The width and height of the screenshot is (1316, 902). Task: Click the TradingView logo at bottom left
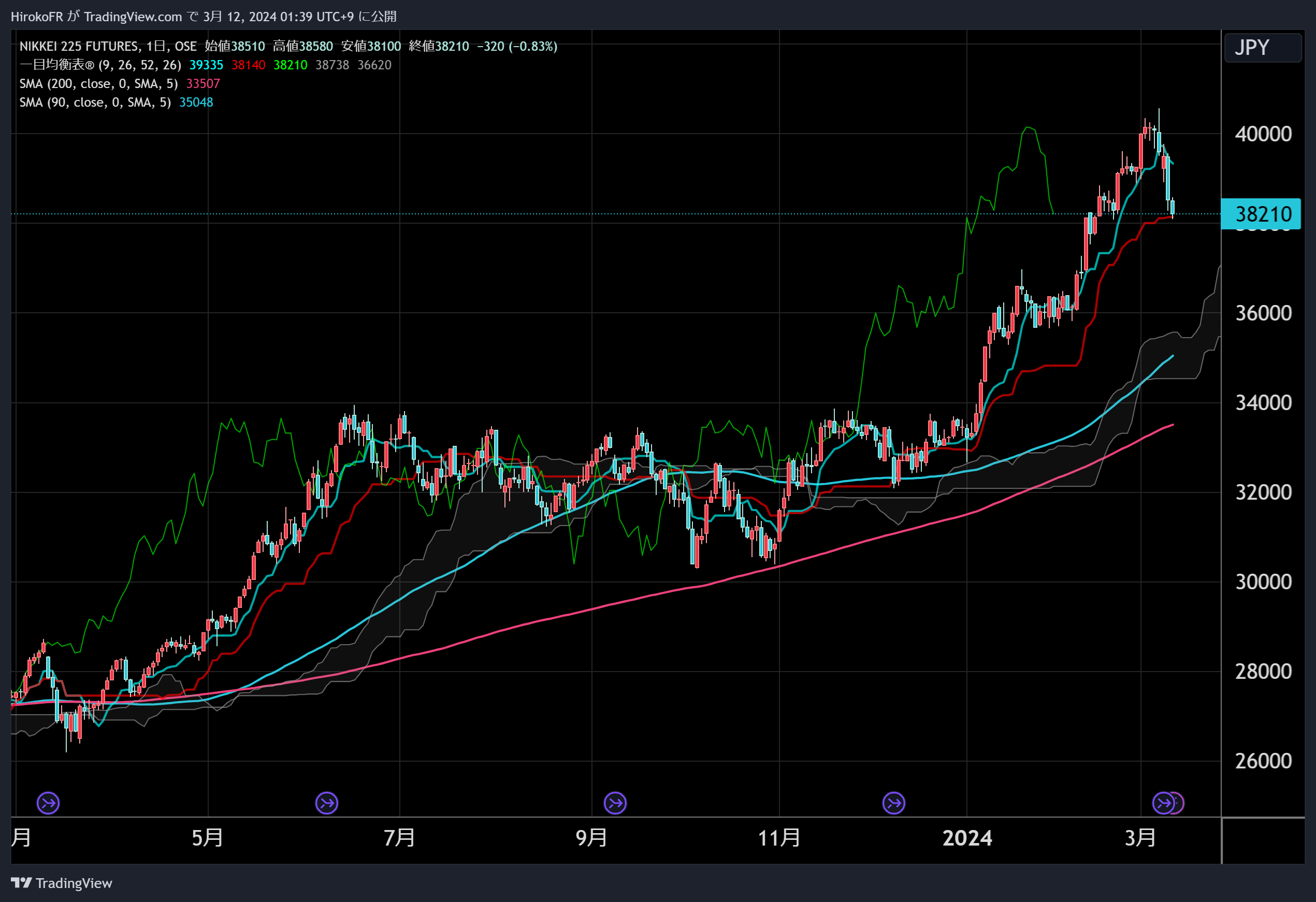coord(61,883)
